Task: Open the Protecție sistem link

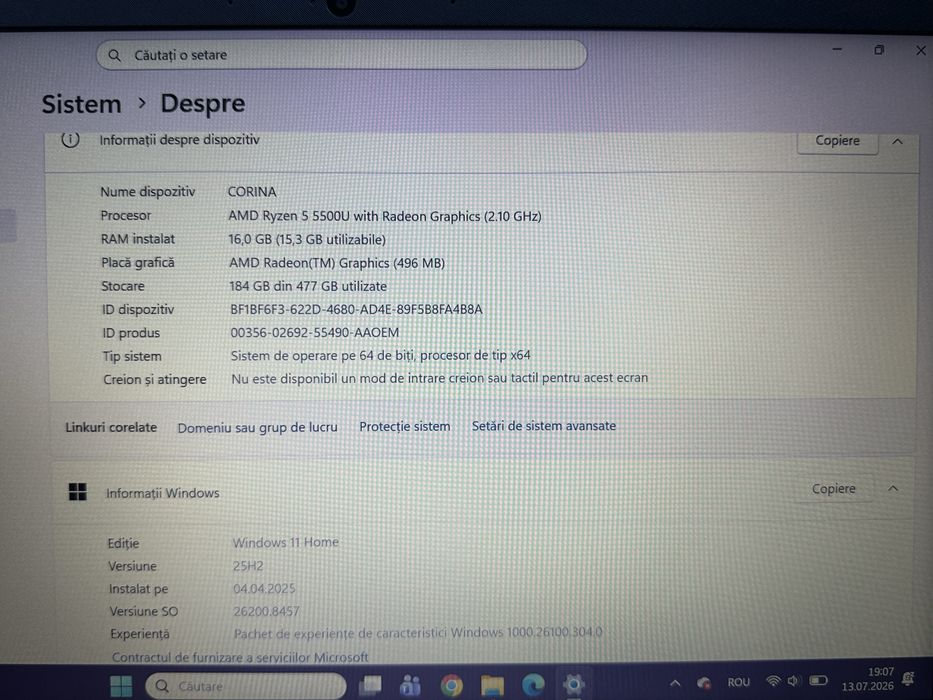Action: (x=405, y=426)
